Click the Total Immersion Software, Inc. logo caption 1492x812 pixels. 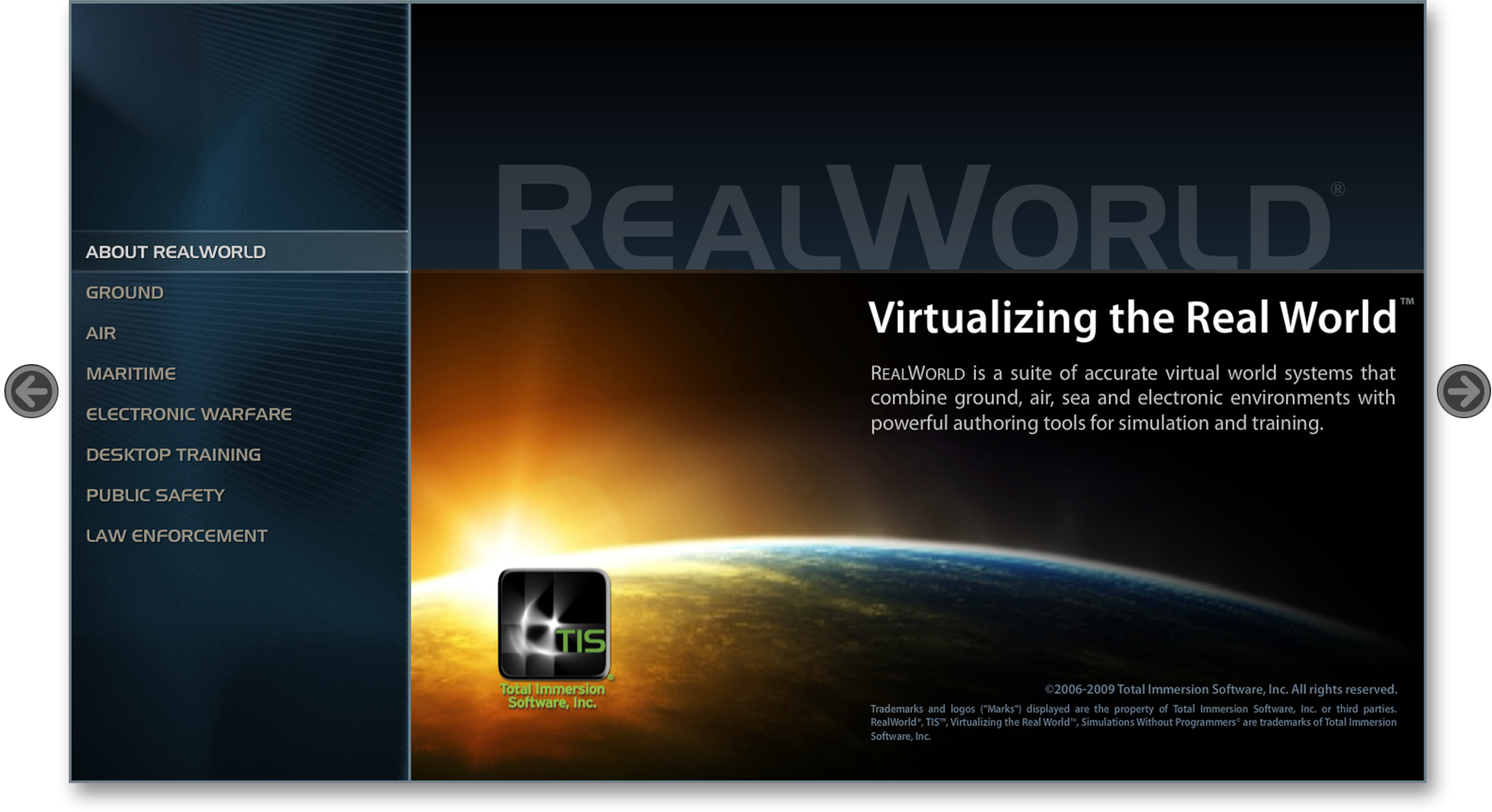[552, 696]
